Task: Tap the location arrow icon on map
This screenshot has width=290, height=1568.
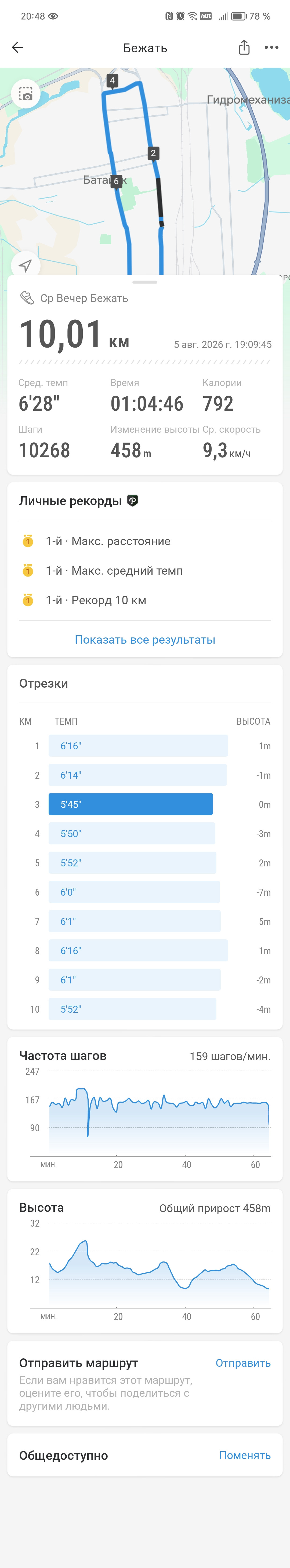Action: (25, 265)
